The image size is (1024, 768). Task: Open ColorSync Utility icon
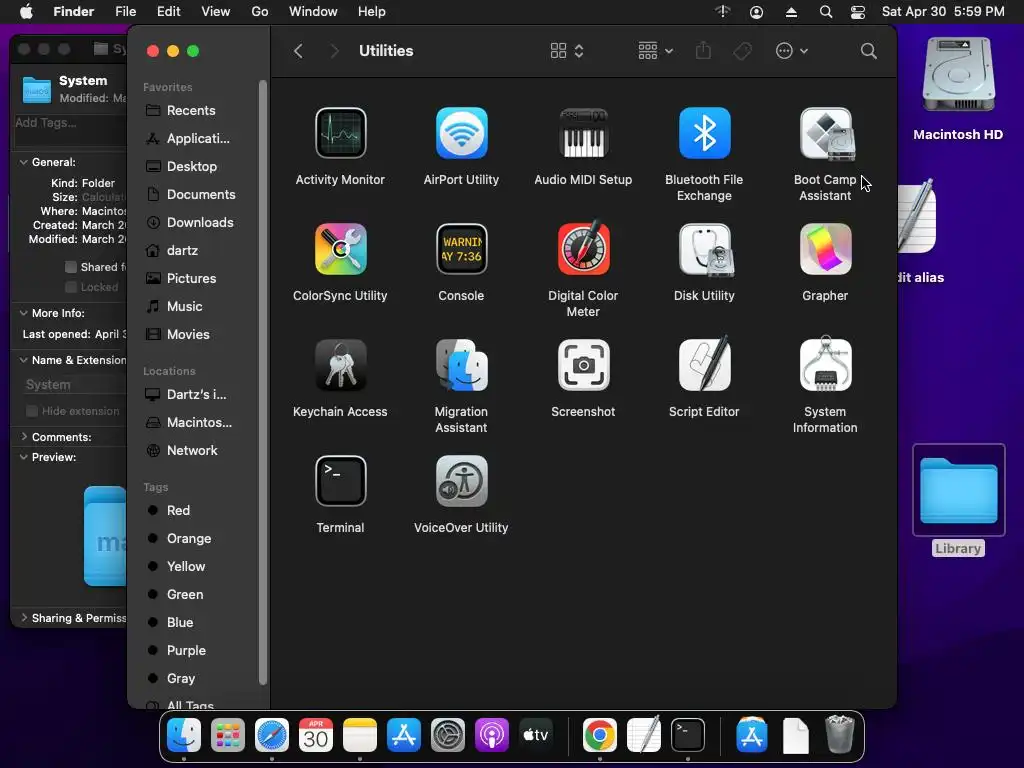tap(340, 249)
